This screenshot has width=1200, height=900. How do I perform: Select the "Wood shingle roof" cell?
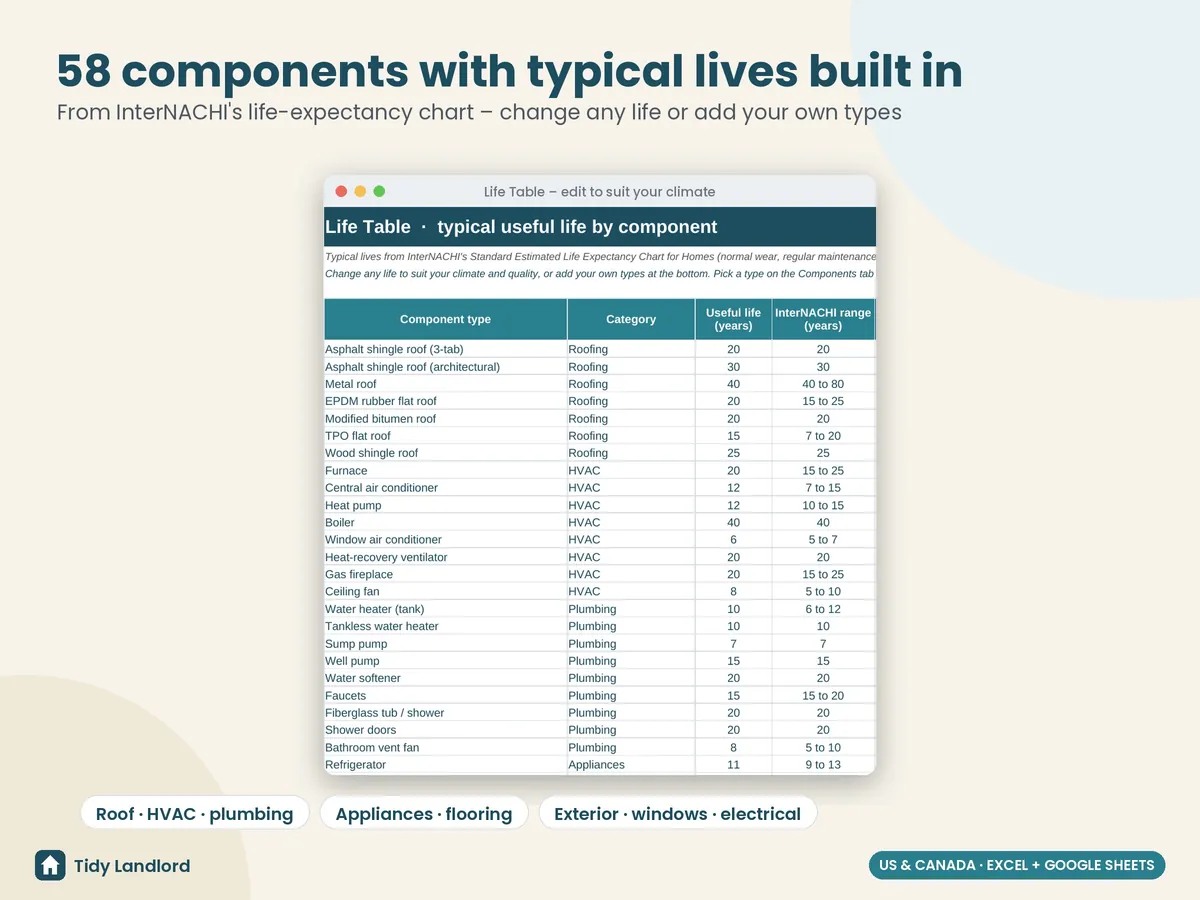coord(446,453)
